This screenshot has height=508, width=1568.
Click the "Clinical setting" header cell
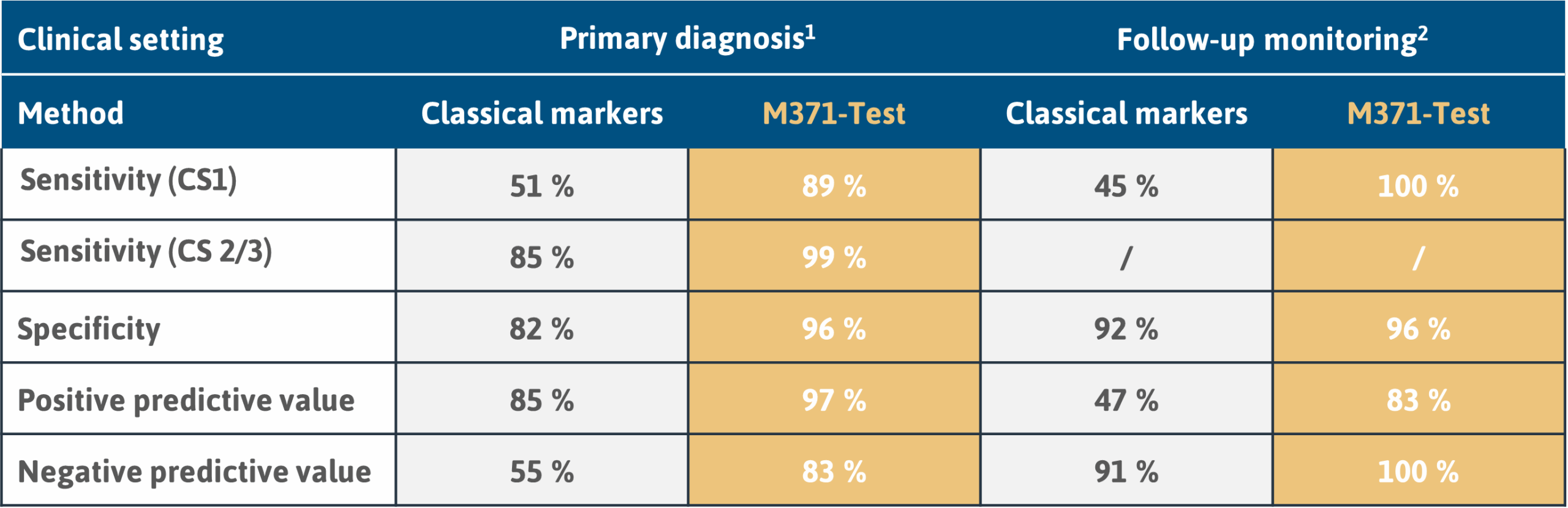pos(121,40)
